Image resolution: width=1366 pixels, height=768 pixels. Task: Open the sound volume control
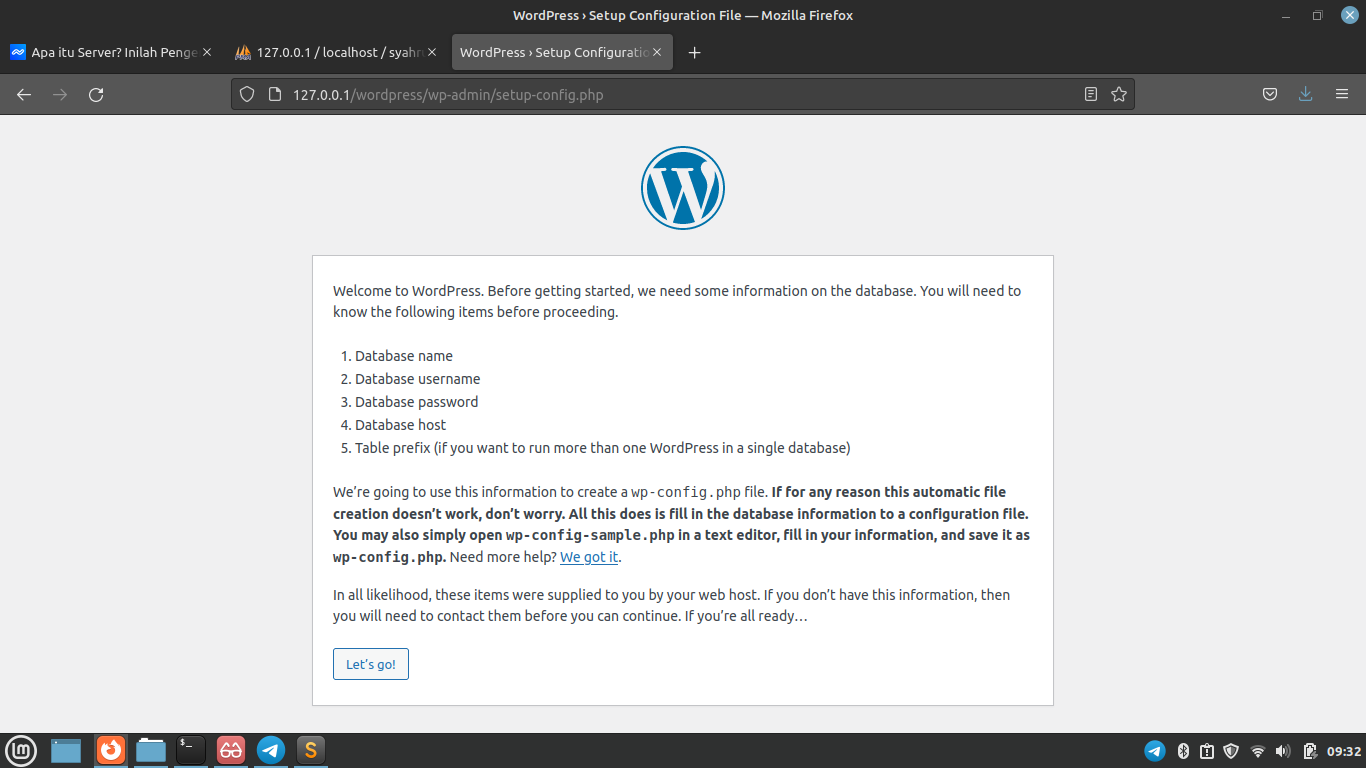pyautogui.click(x=1283, y=751)
